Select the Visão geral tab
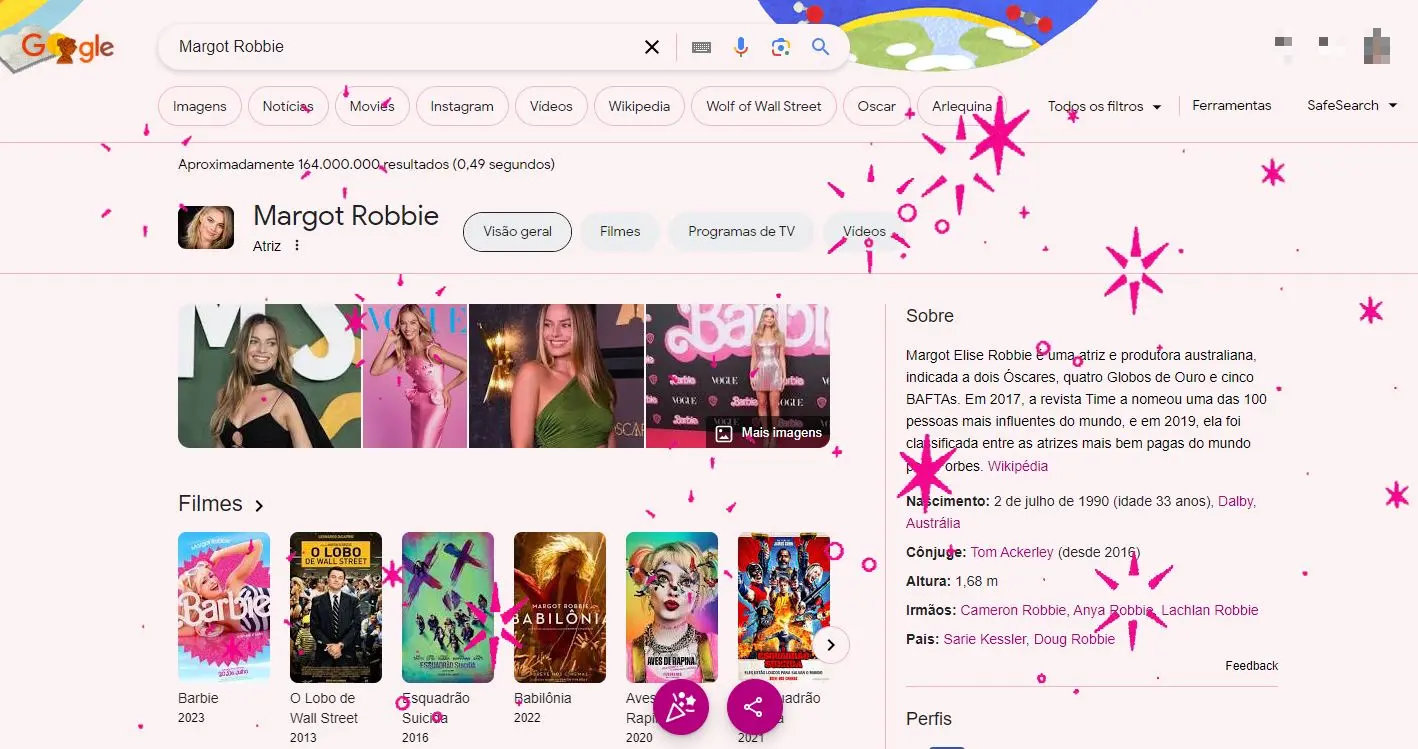 [x=517, y=231]
